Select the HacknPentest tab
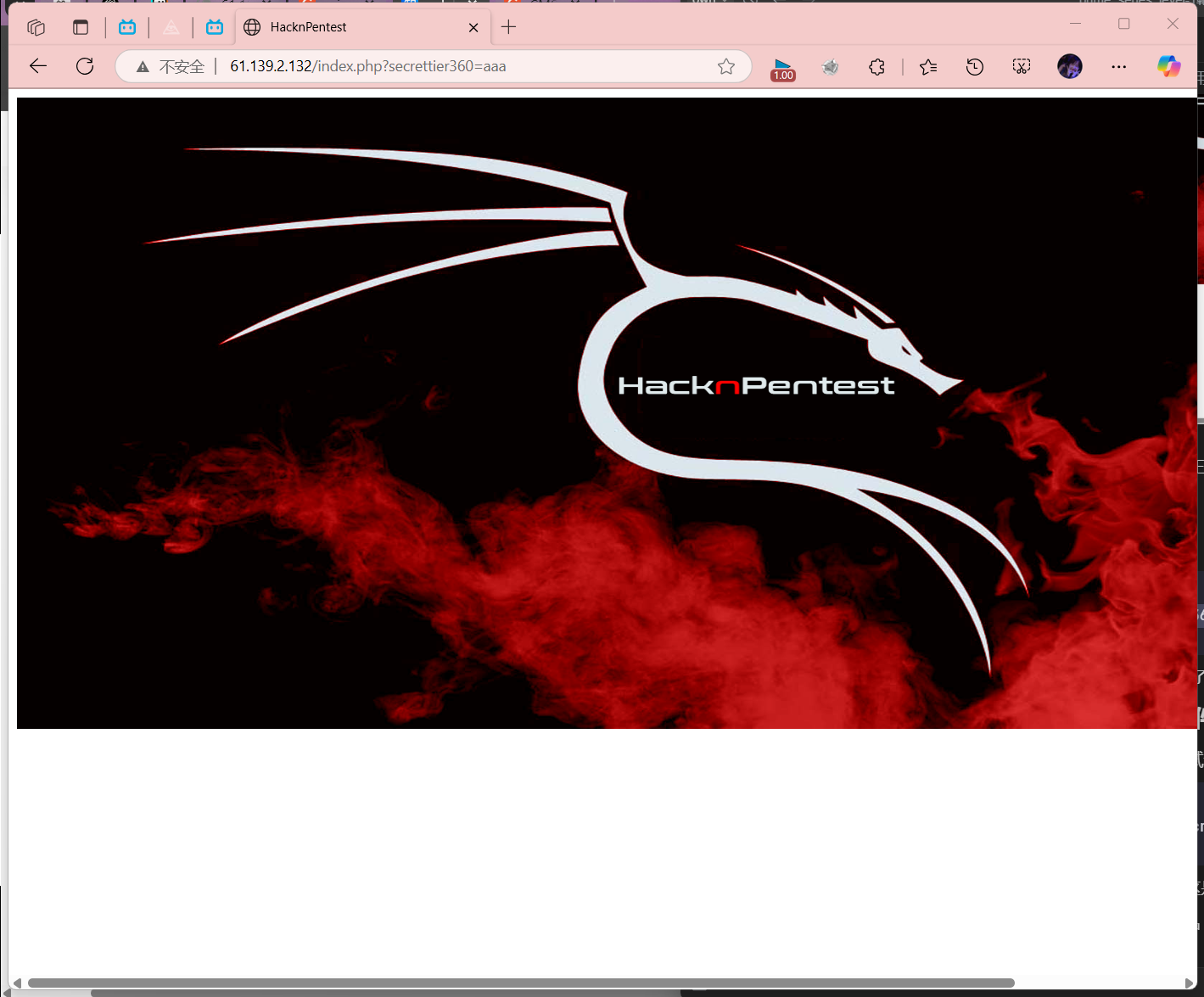The width and height of the screenshot is (1204, 997). [362, 27]
